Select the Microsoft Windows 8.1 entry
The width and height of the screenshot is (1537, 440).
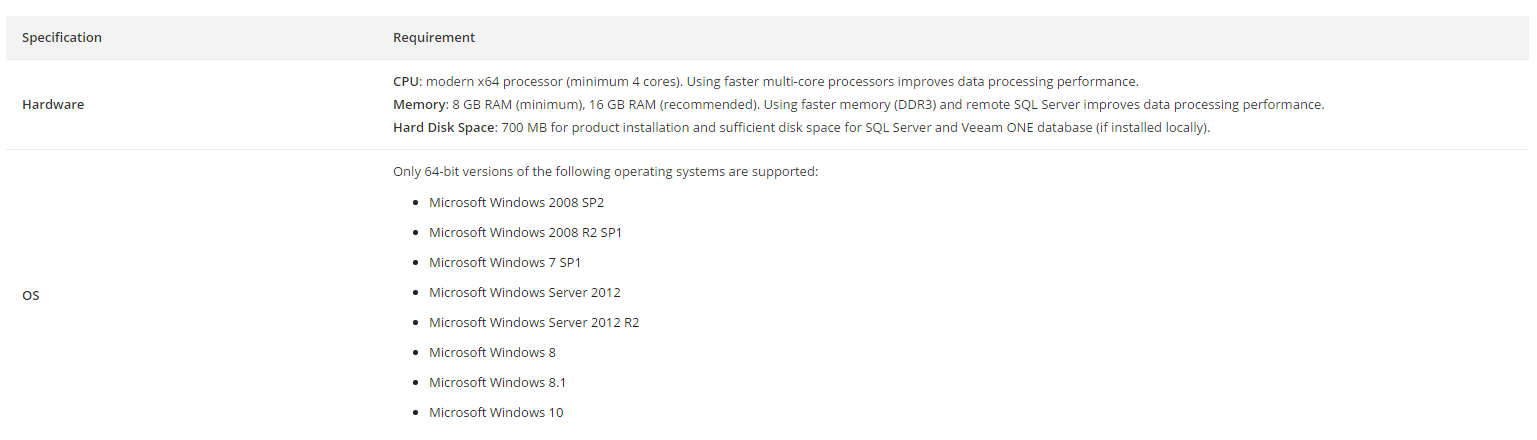(498, 382)
